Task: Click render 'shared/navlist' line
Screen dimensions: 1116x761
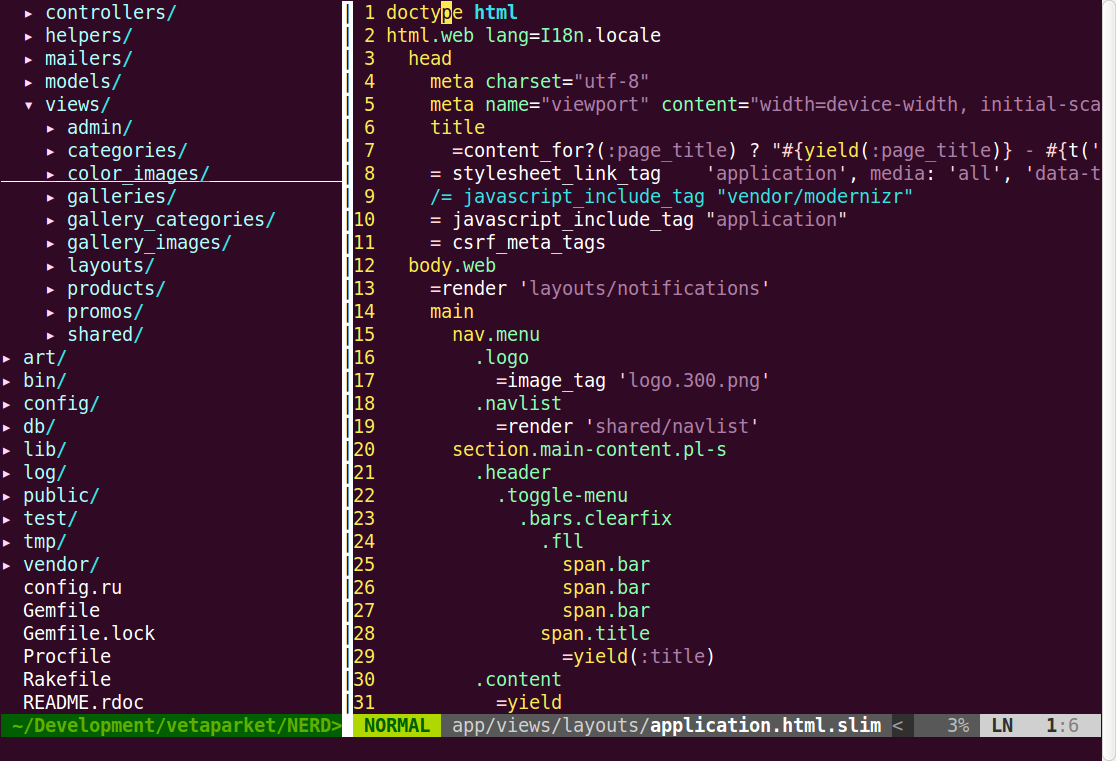Action: pyautogui.click(x=627, y=426)
